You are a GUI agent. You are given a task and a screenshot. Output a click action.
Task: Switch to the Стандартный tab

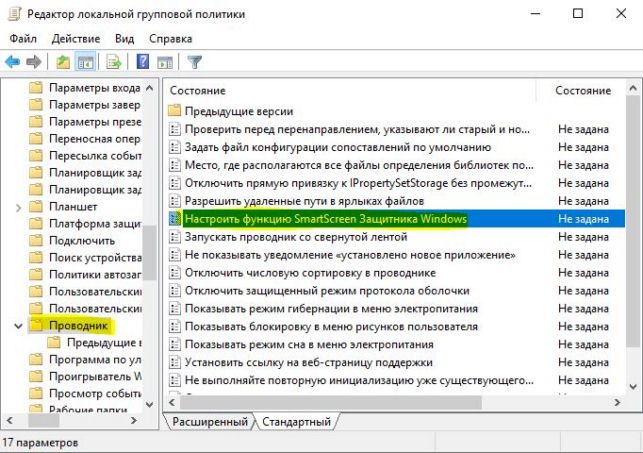click(296, 421)
